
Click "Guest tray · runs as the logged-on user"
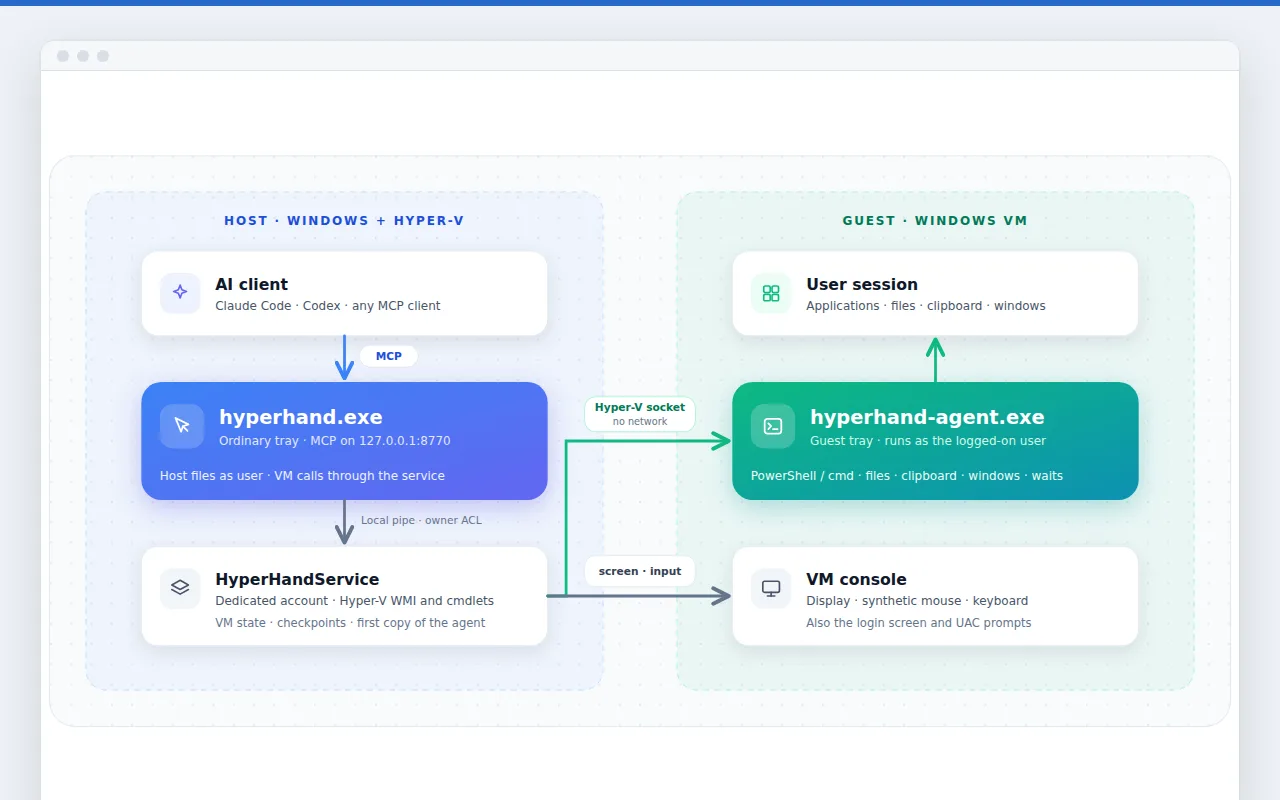pos(928,441)
